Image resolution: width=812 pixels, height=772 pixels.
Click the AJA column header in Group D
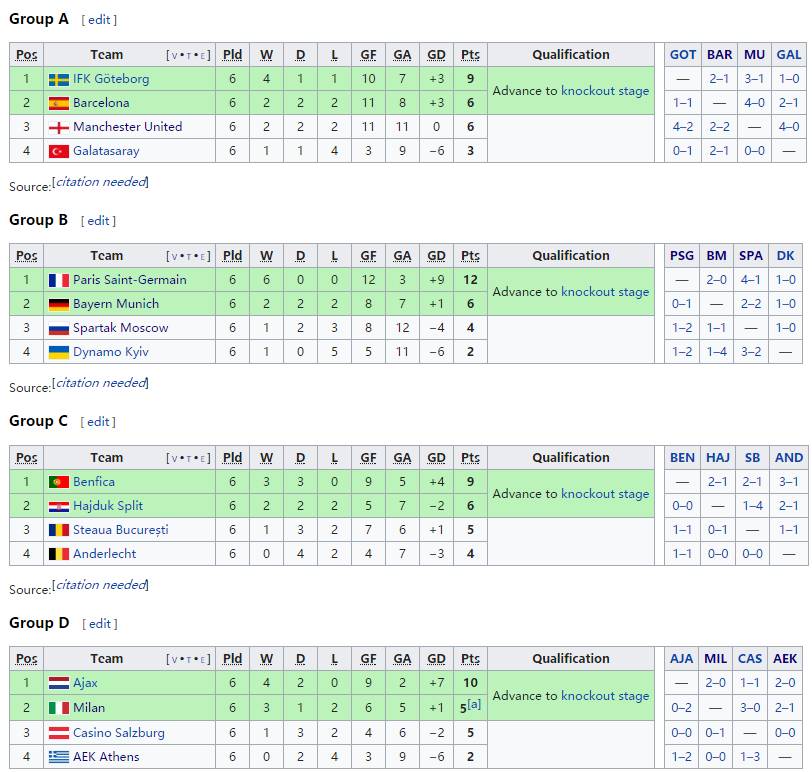tap(682, 659)
